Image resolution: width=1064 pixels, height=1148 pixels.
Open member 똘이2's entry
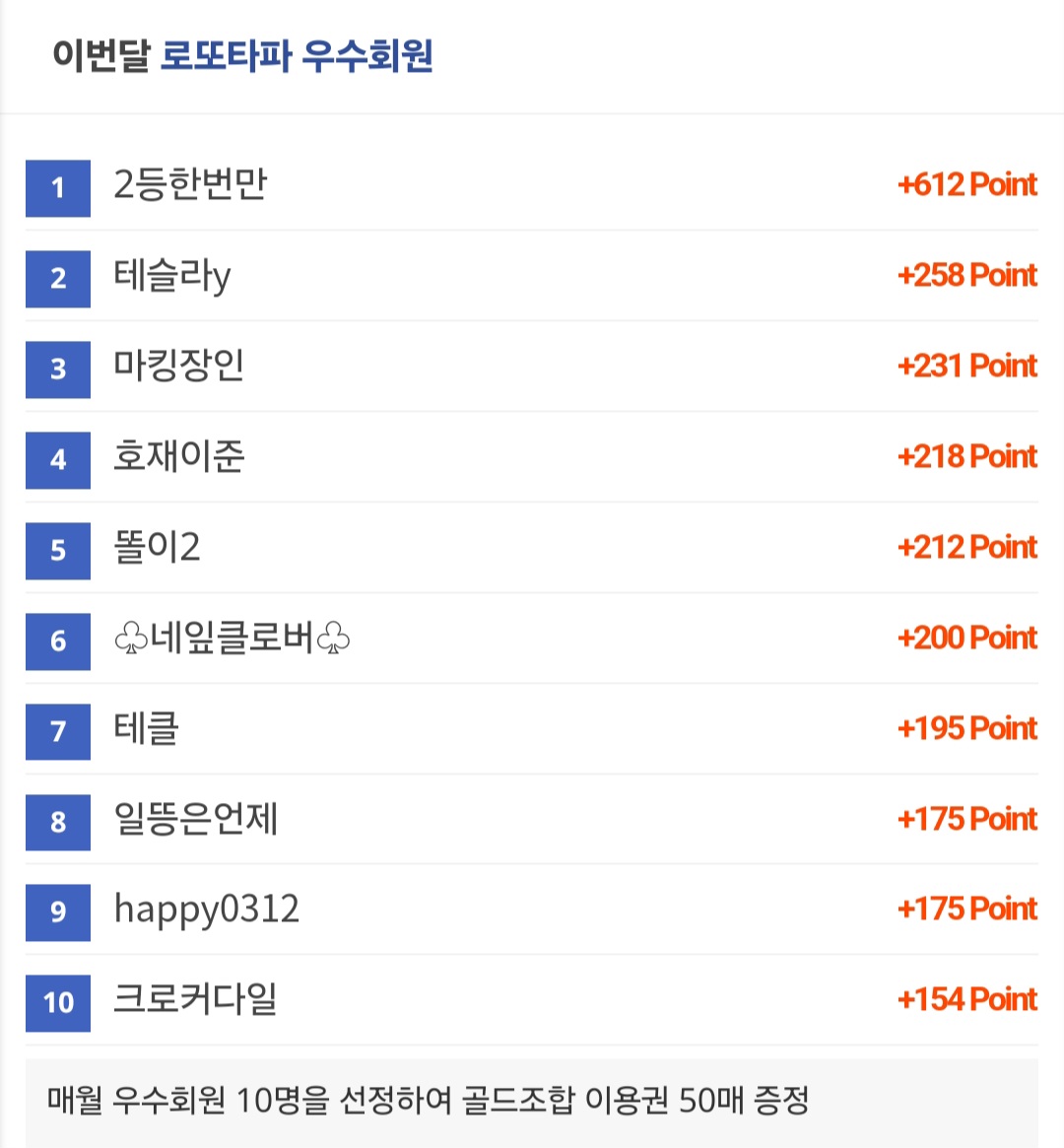[x=157, y=547]
